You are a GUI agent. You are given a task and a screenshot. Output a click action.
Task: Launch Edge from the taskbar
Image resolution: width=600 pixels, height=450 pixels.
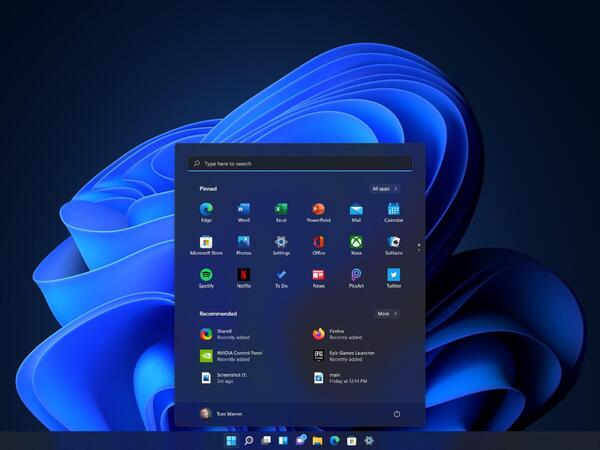(335, 441)
